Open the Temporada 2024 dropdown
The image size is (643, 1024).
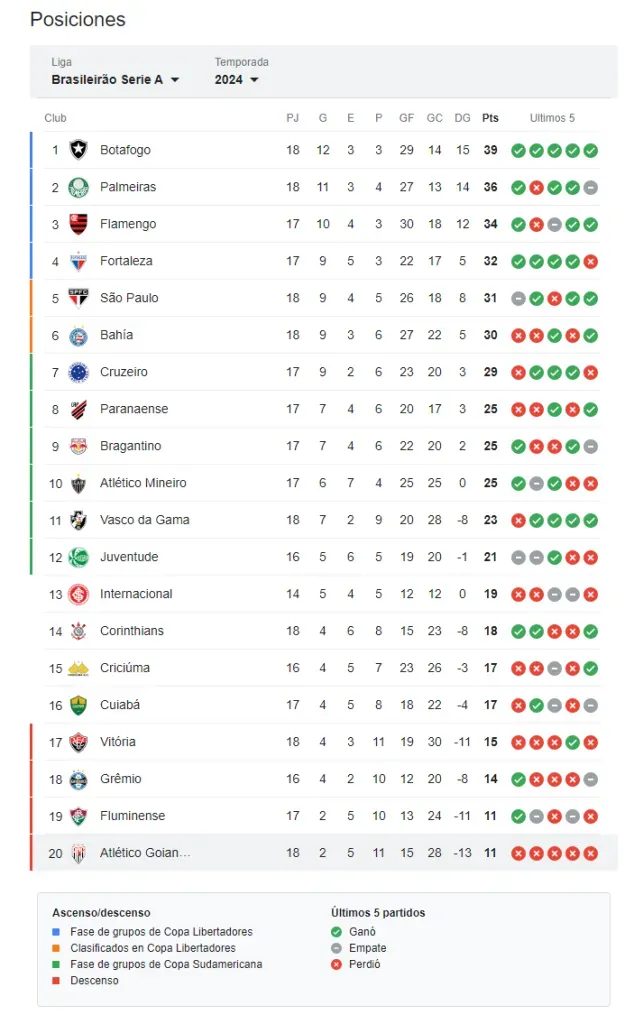236,79
